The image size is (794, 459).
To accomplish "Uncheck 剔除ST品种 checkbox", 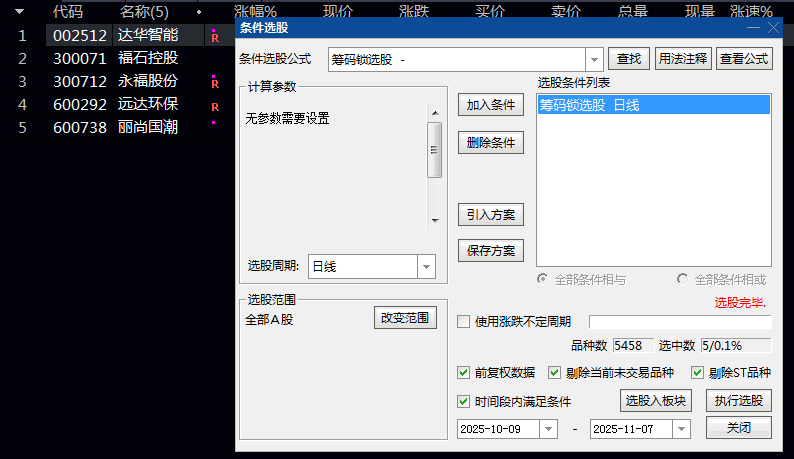I will click(698, 373).
